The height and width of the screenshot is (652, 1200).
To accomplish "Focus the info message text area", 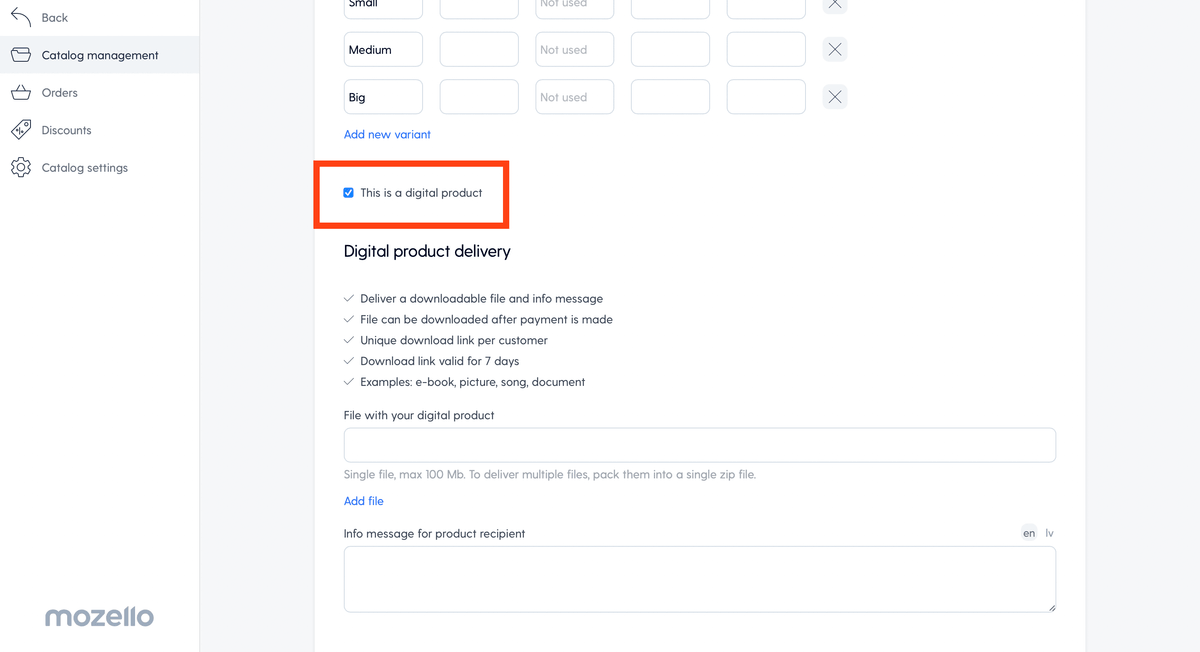I will (x=700, y=579).
